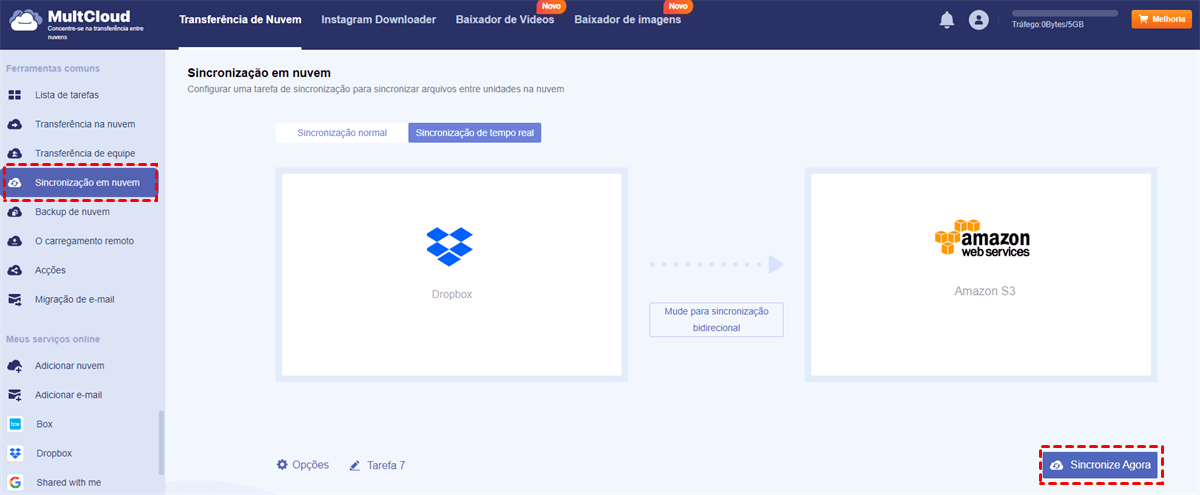Click the sync direction arrow

(x=716, y=265)
